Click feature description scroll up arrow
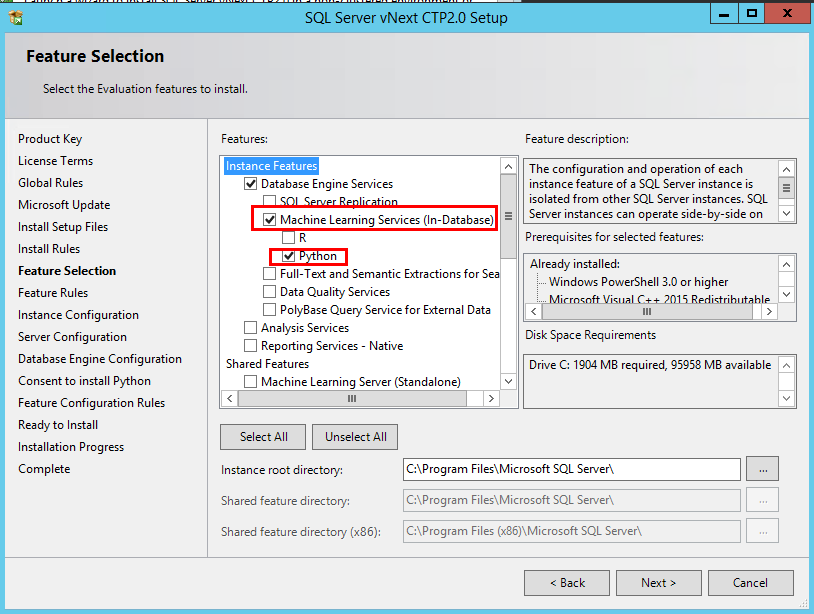This screenshot has height=614, width=814. (786, 169)
